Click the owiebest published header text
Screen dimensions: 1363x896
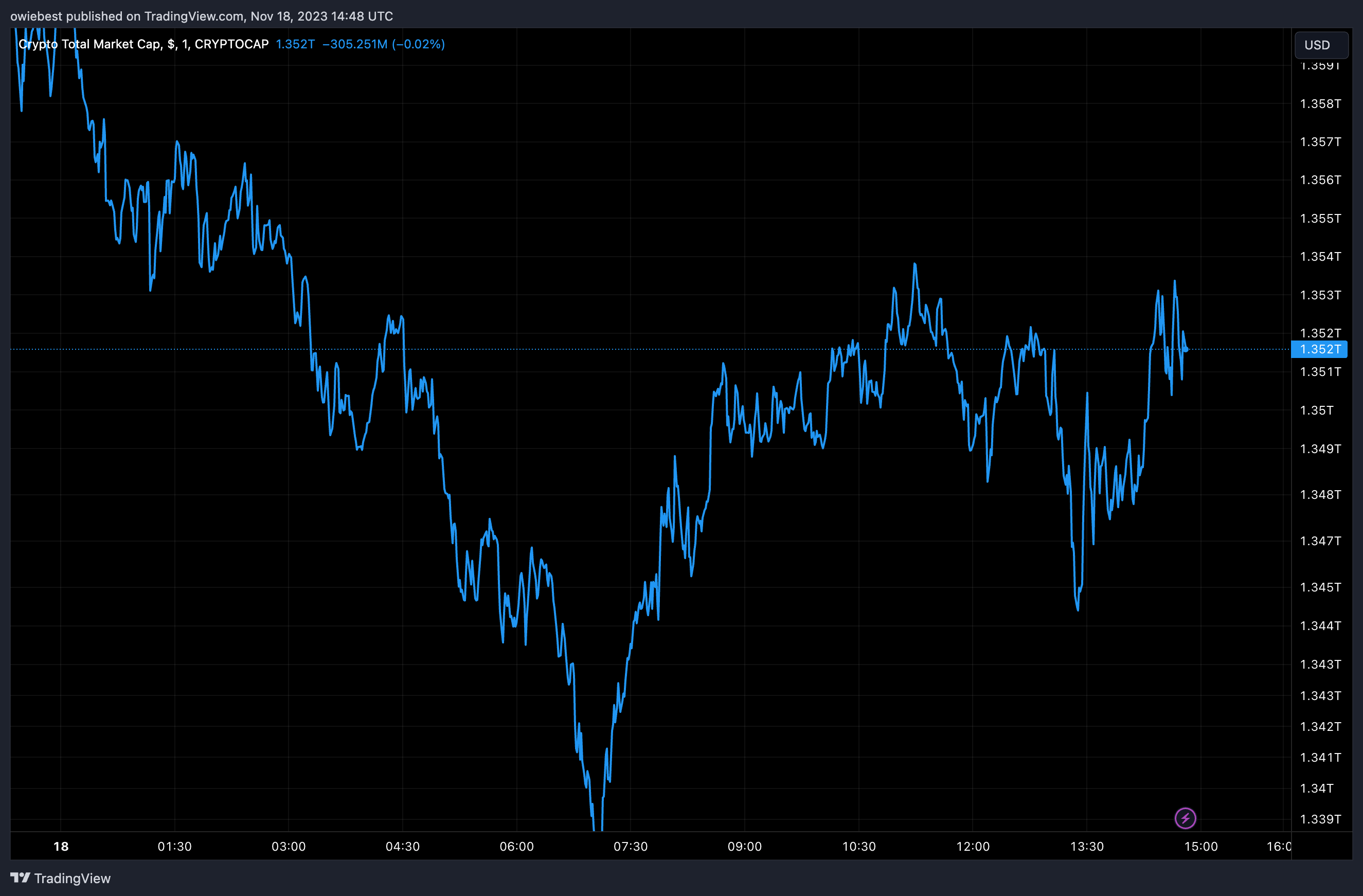(202, 16)
